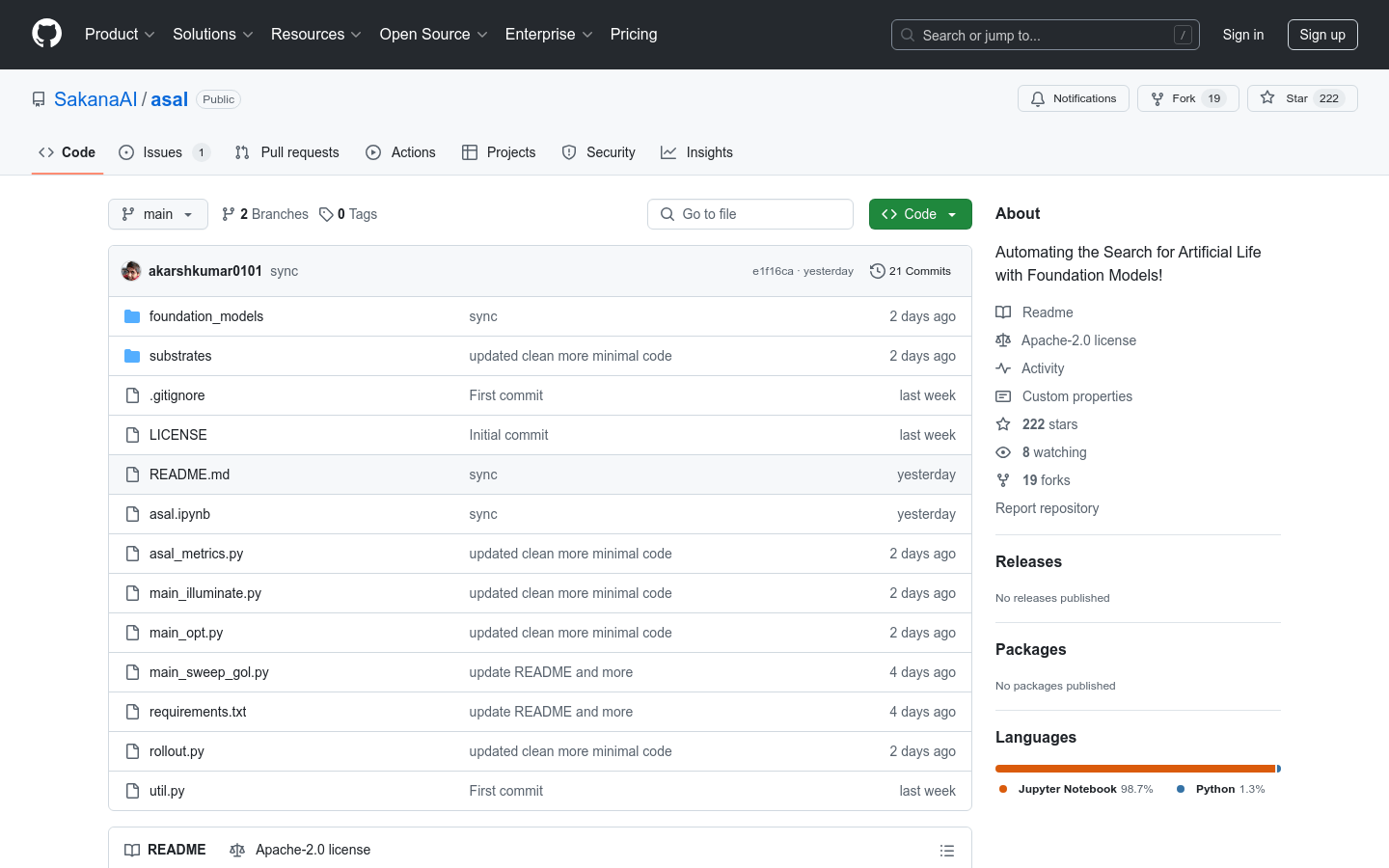The image size is (1389, 868).
Task: Focus the Search or jump to field
Action: click(x=1046, y=35)
